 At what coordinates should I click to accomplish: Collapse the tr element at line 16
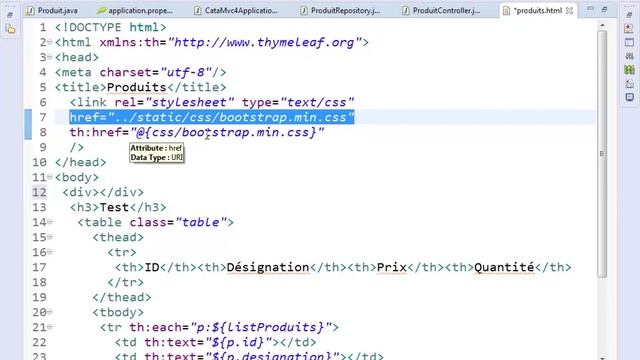50,252
